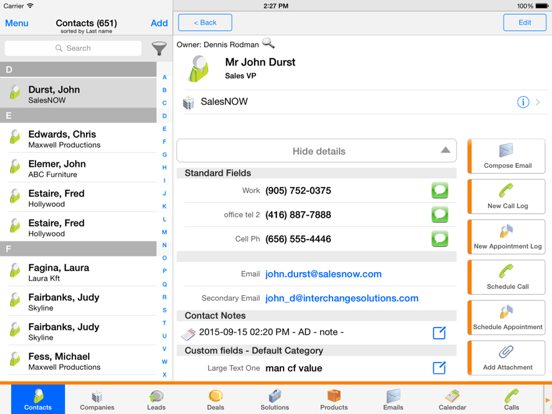Jump to letter M in index

tap(164, 232)
